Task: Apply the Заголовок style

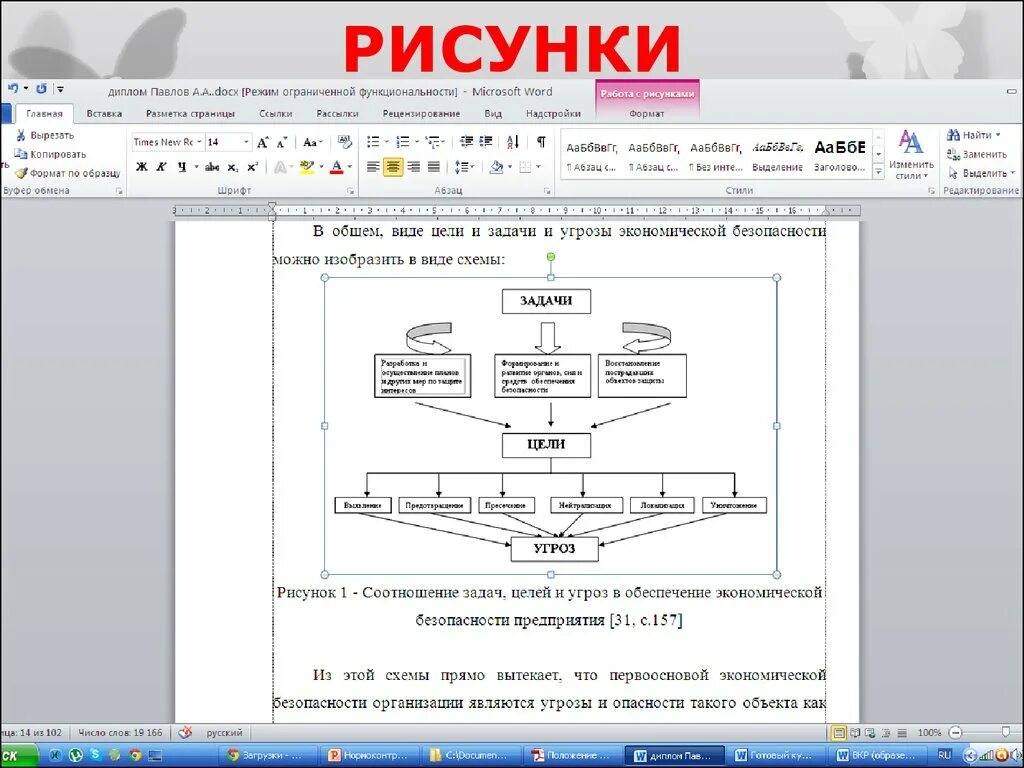Action: [x=840, y=156]
